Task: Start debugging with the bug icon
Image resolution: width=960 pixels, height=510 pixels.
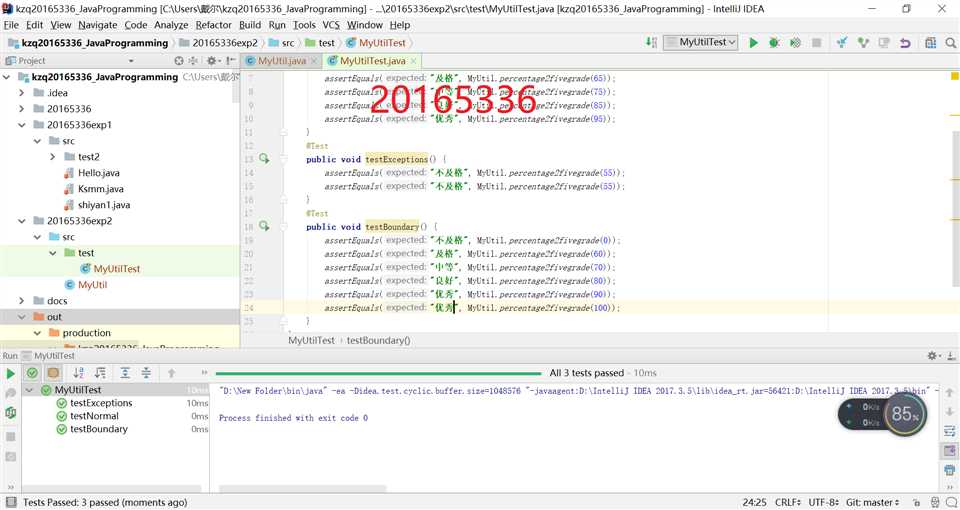Action: pyautogui.click(x=774, y=43)
